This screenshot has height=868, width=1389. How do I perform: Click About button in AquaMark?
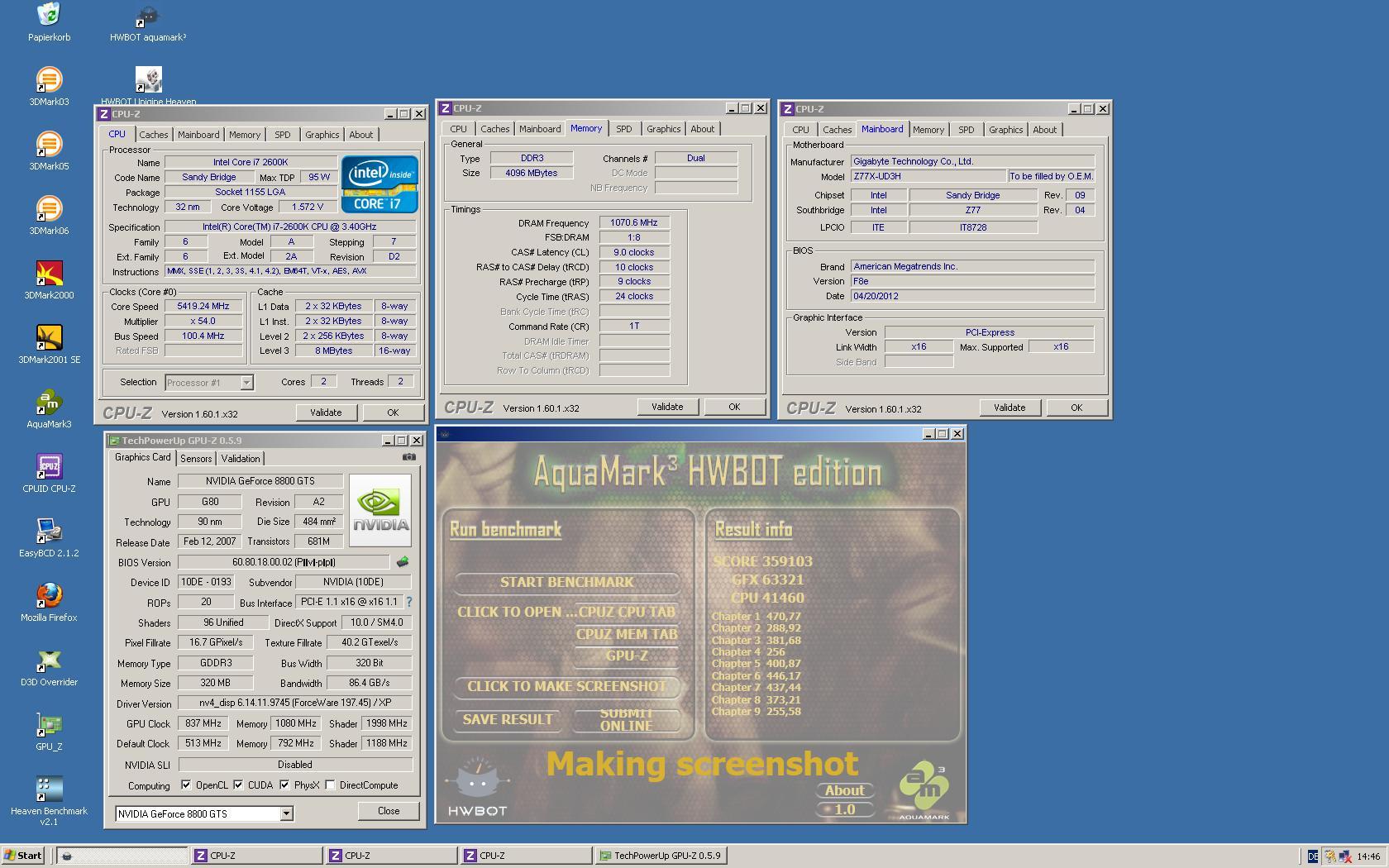[844, 790]
